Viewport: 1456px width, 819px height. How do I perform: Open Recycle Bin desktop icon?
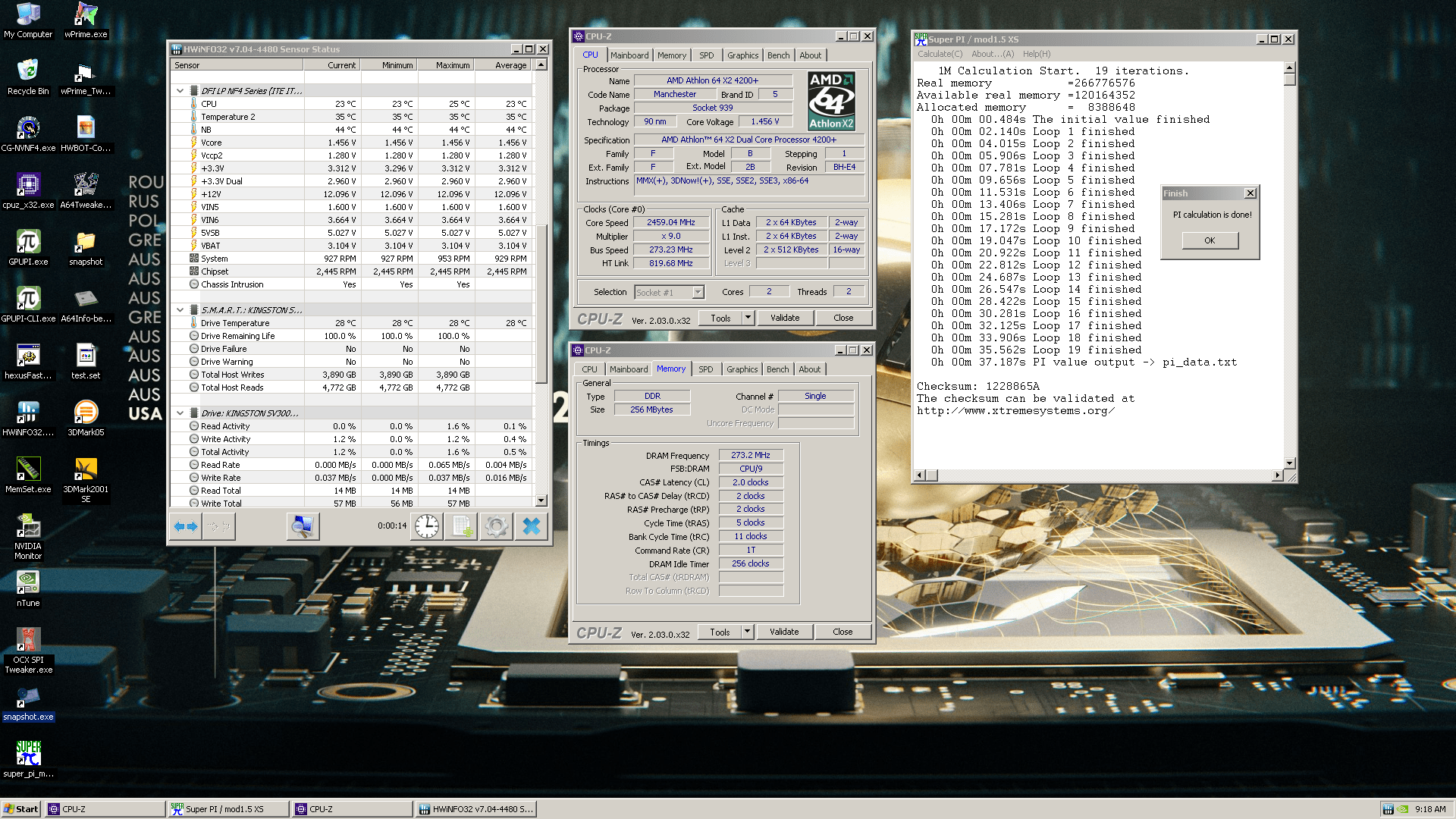click(x=28, y=77)
